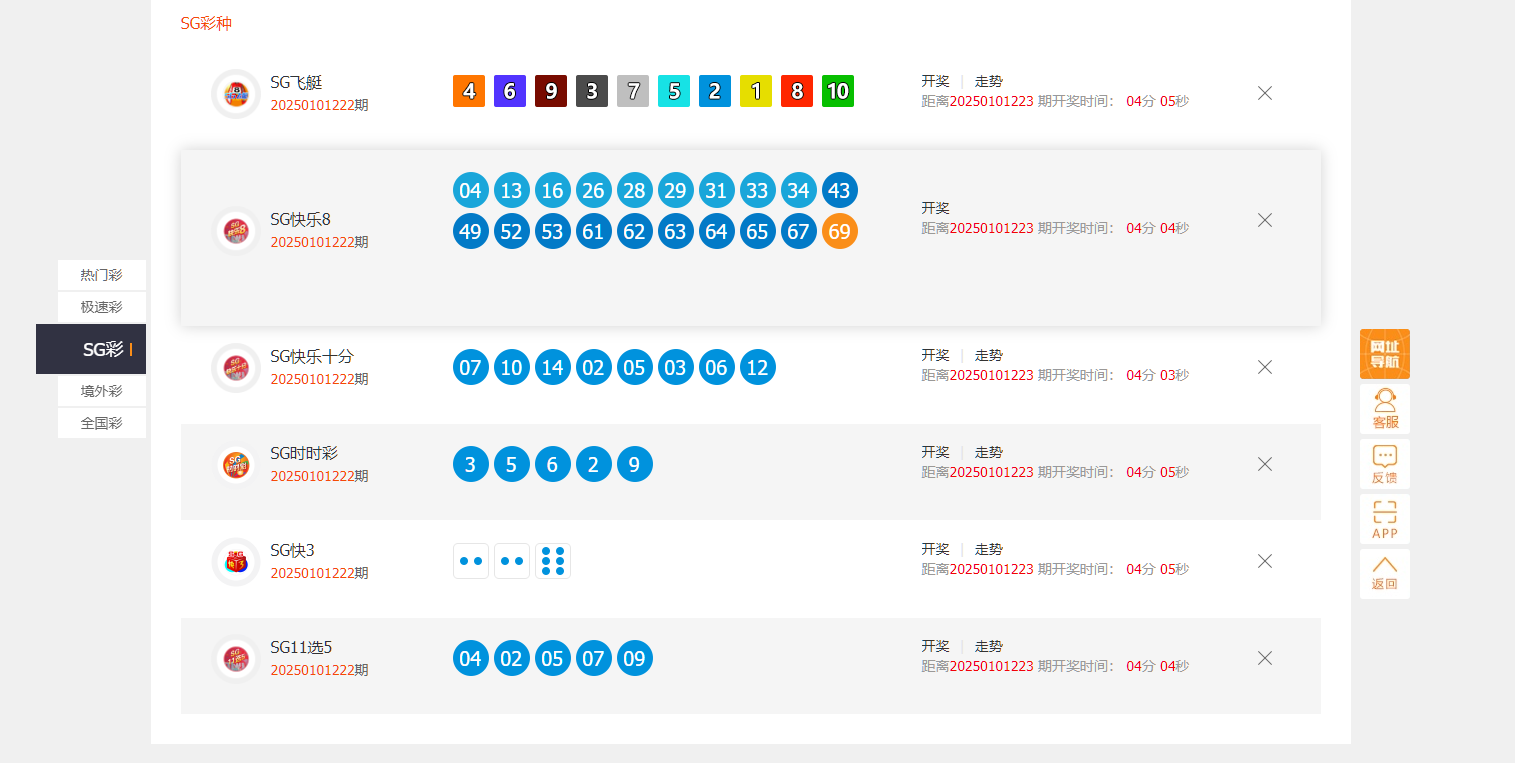Click the orange number 69 ball
This screenshot has width=1515, height=763.
click(x=839, y=232)
